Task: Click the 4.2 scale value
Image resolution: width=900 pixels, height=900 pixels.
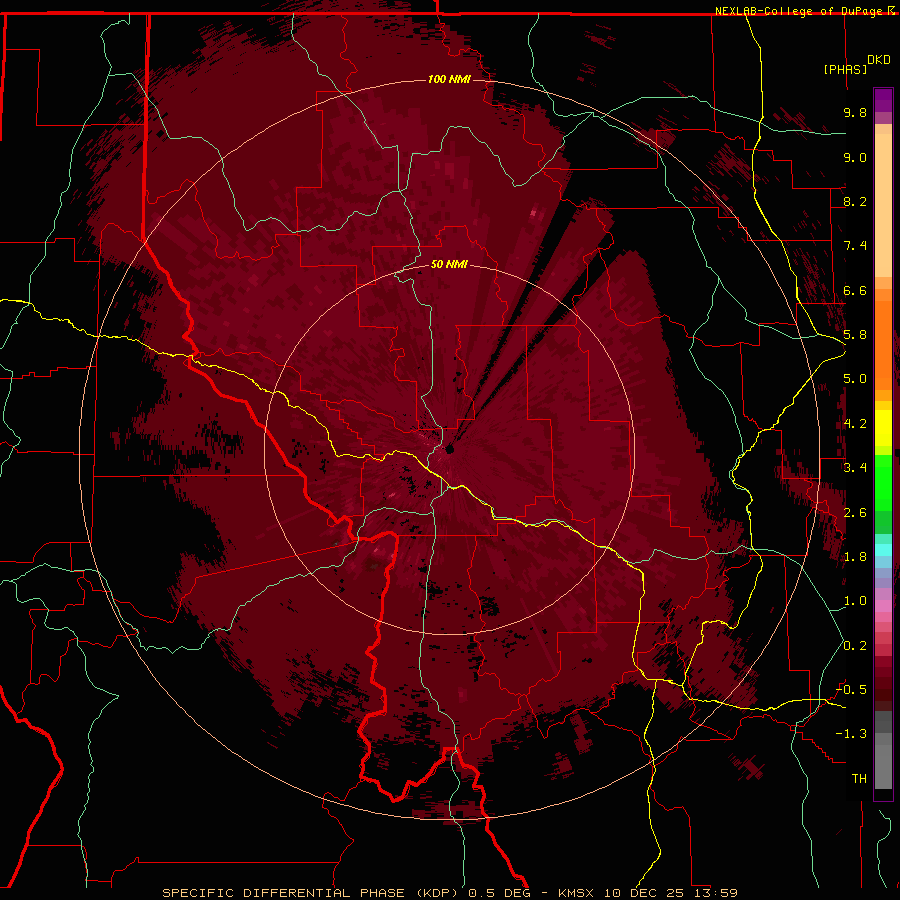Action: point(855,424)
